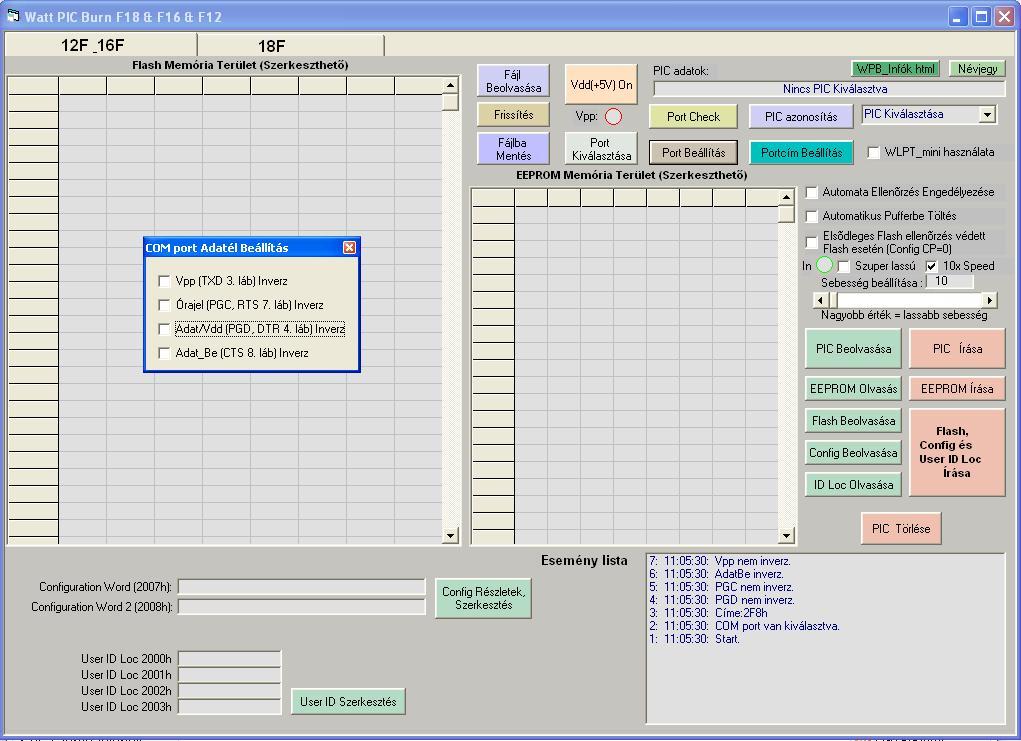The height and width of the screenshot is (741, 1021).
Task: Toggle Elsődleges Flash ellenőrzés checkbox
Action: (x=811, y=242)
